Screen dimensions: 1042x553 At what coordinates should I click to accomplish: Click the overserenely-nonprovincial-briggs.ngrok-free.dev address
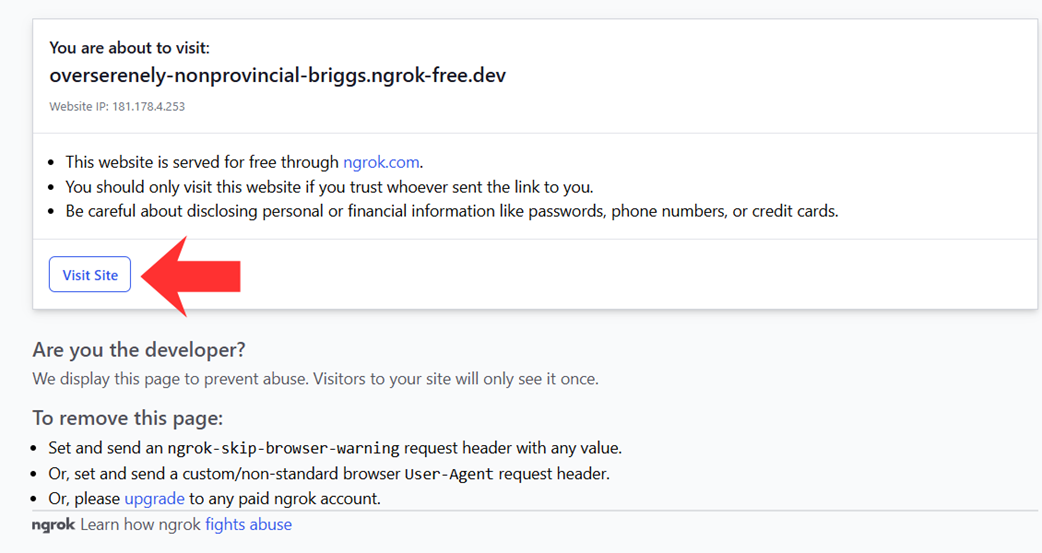pos(277,75)
